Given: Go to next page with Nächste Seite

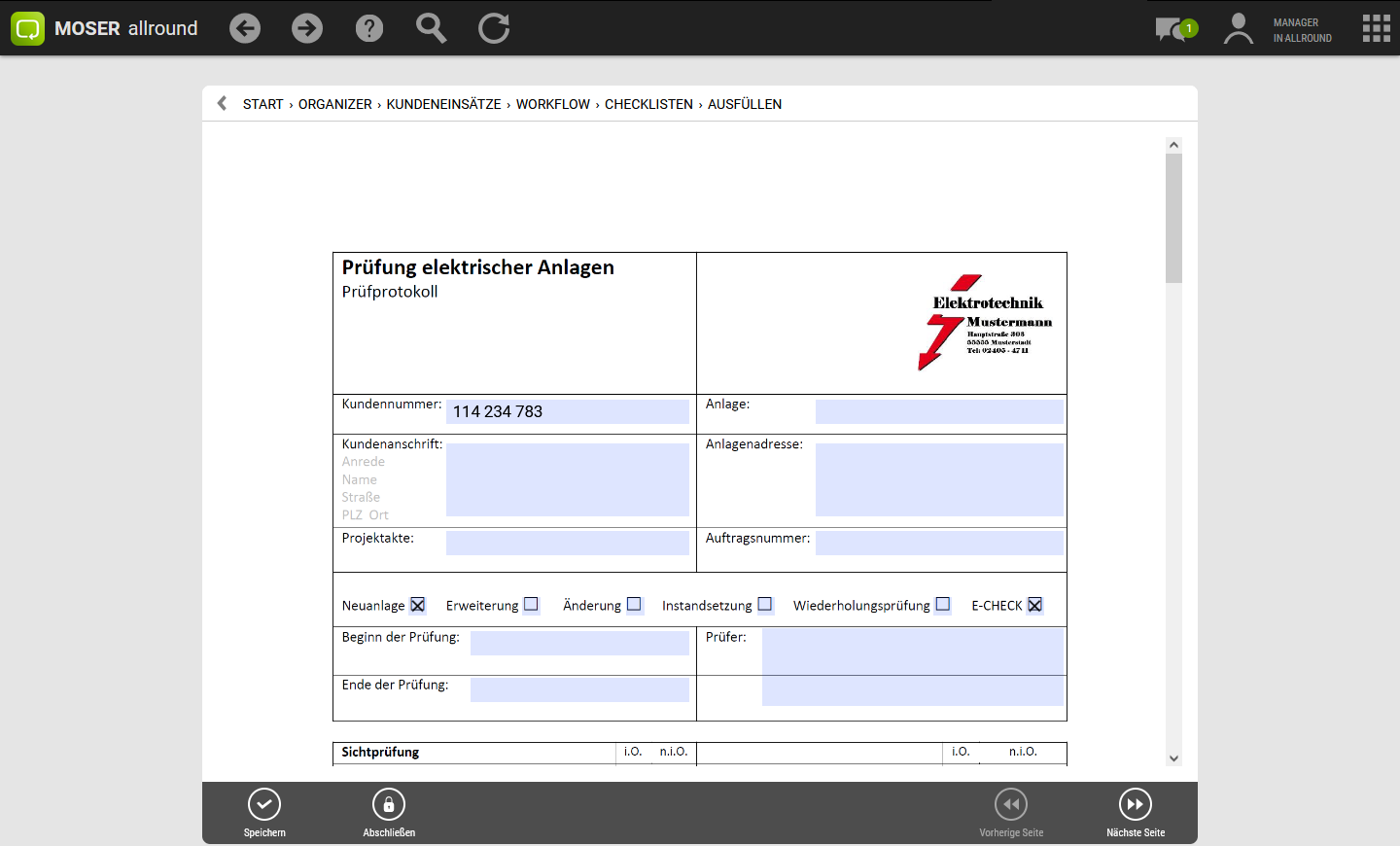Looking at the screenshot, I should [x=1136, y=812].
